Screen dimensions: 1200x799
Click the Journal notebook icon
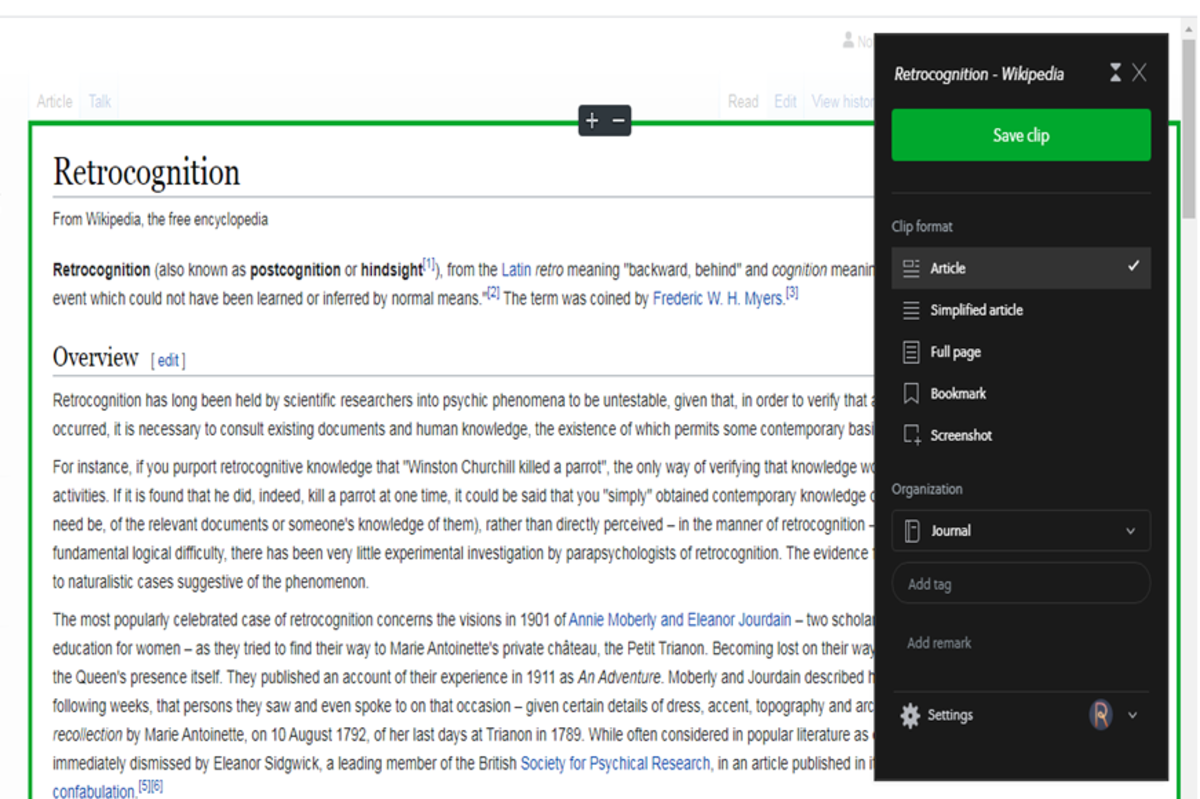tap(913, 530)
